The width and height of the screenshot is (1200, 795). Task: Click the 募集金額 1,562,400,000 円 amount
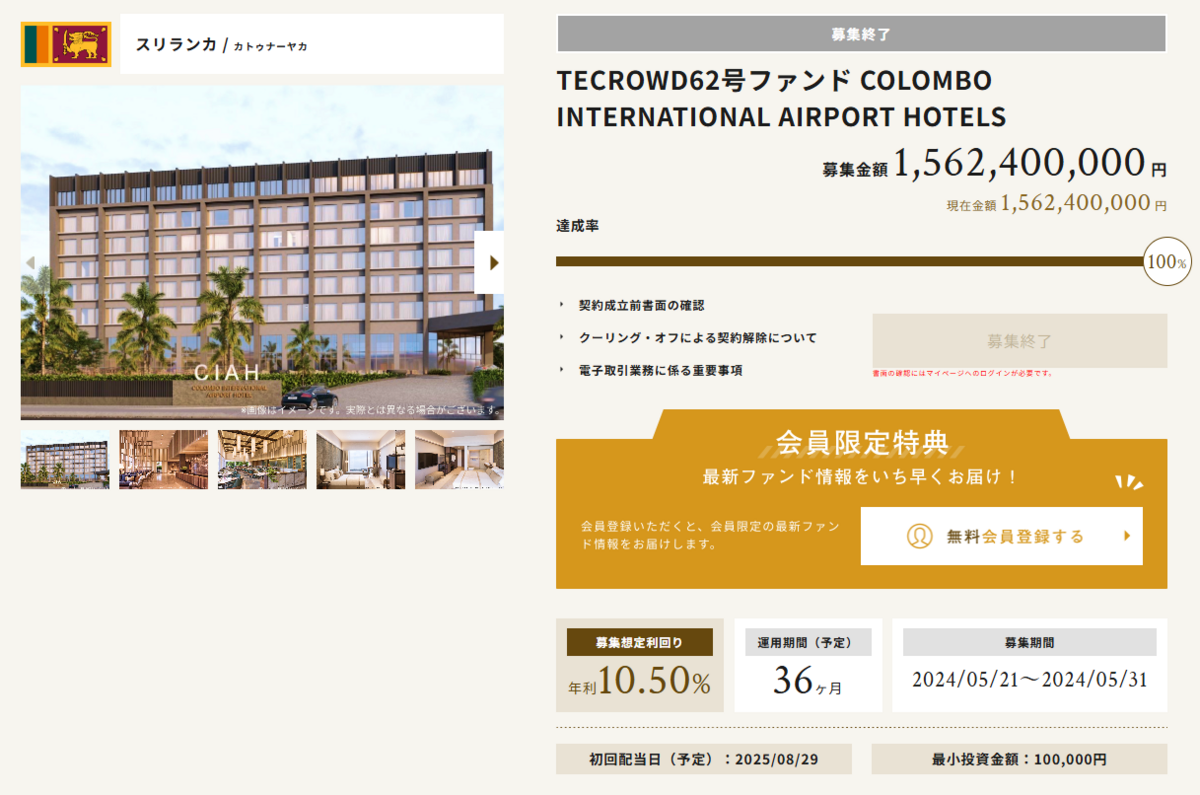(994, 163)
